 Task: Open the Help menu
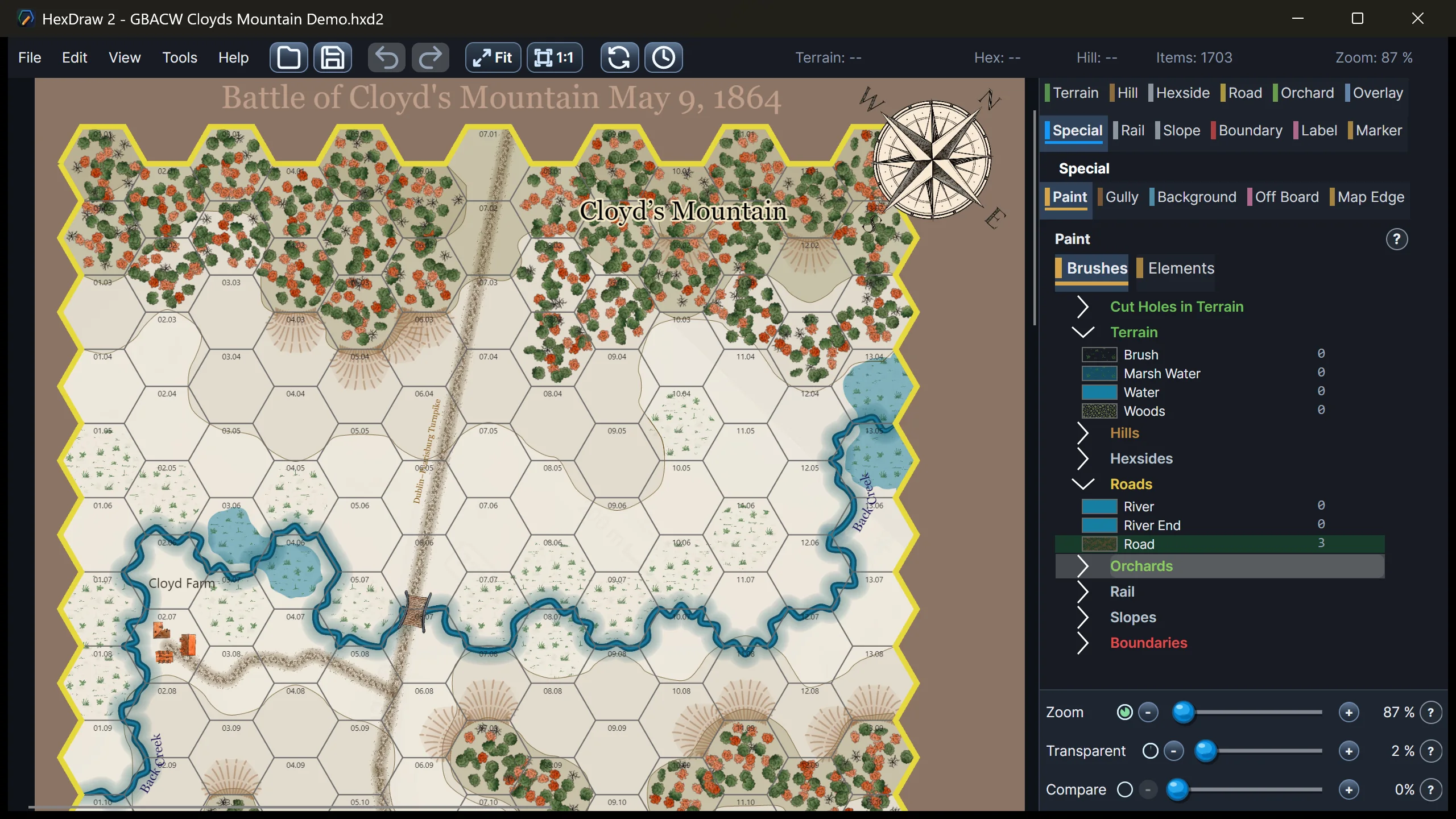(233, 57)
